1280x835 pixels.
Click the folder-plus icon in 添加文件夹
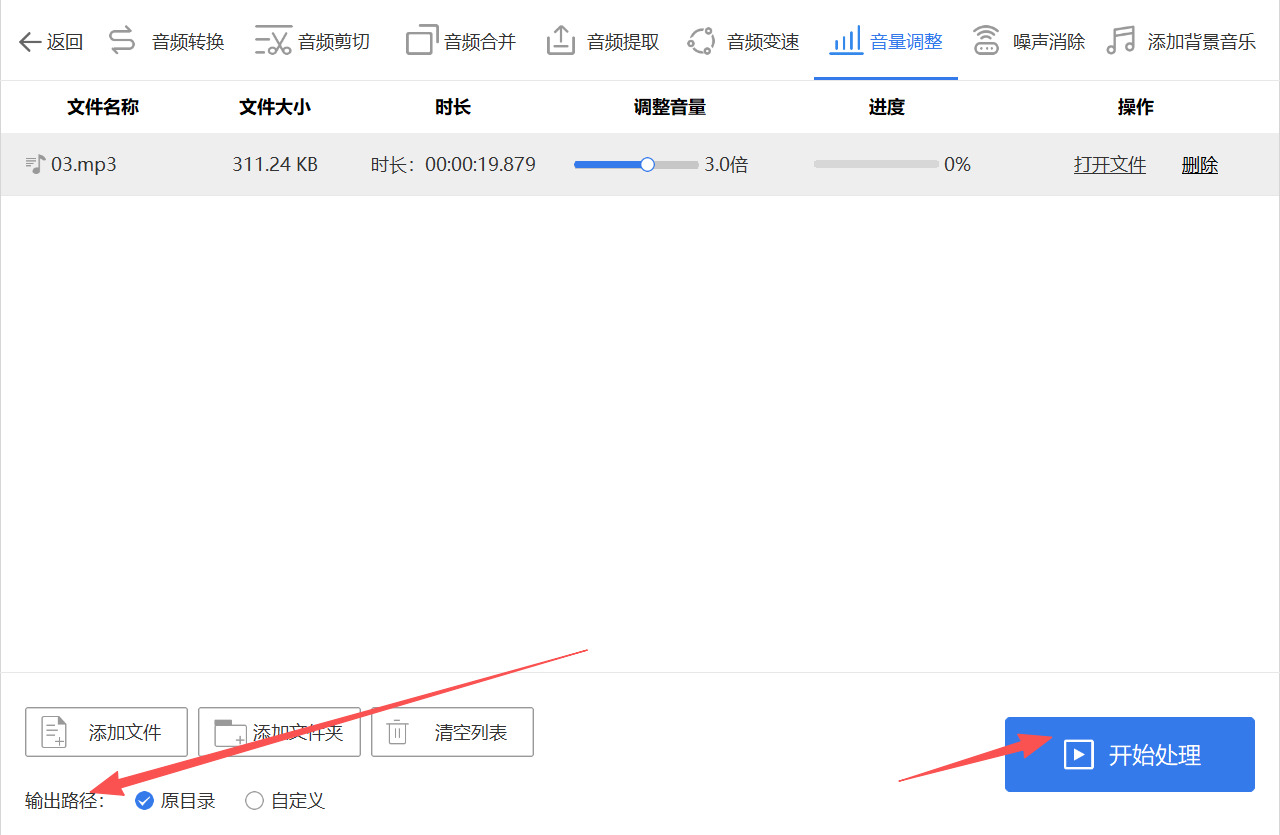click(230, 732)
